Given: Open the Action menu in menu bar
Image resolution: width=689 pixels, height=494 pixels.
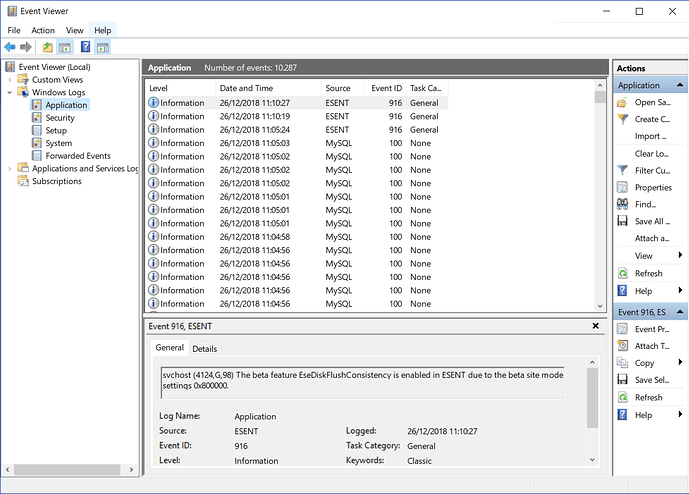Looking at the screenshot, I should (43, 30).
